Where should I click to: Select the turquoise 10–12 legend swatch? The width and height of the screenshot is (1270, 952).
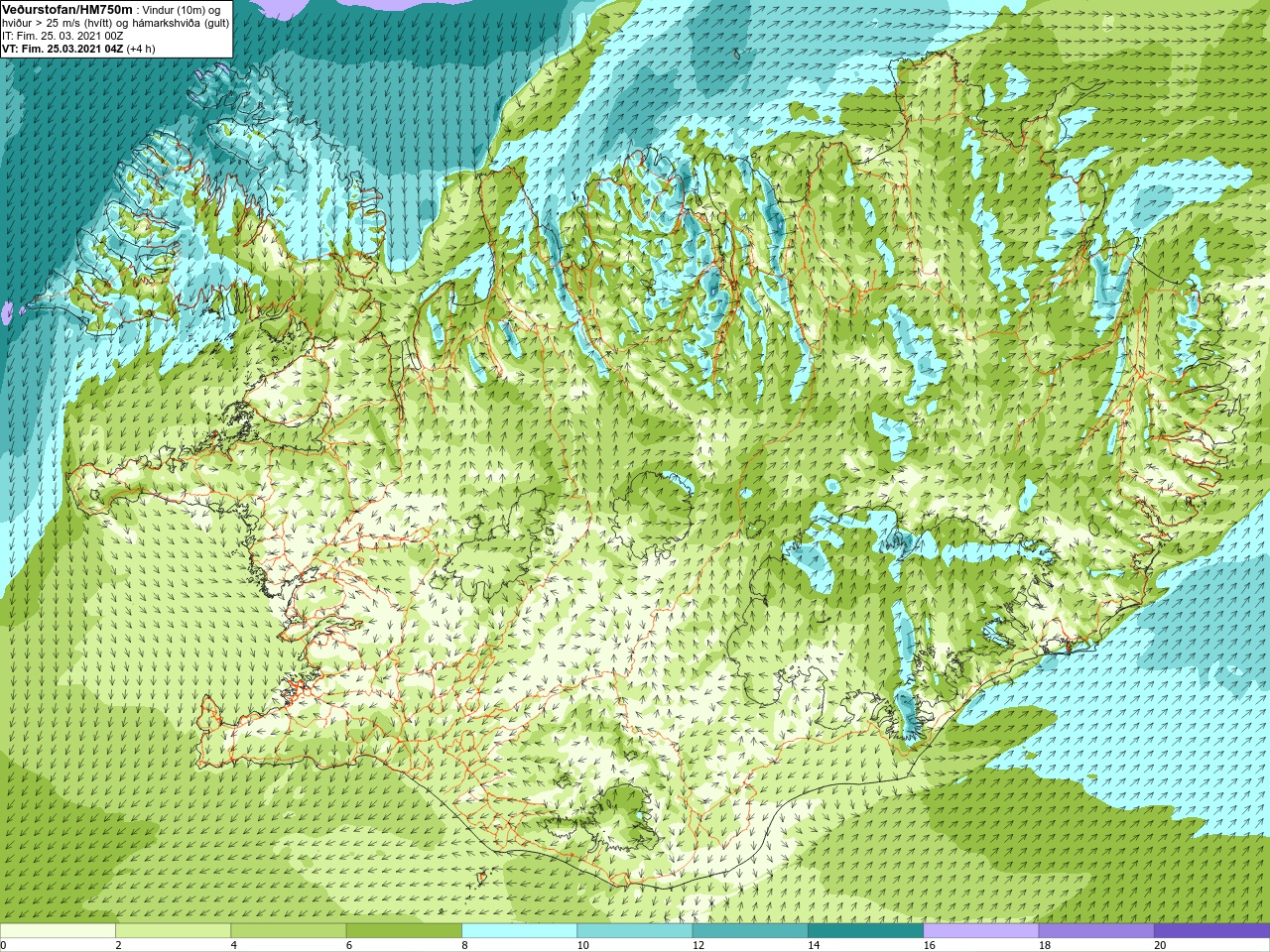[x=635, y=931]
